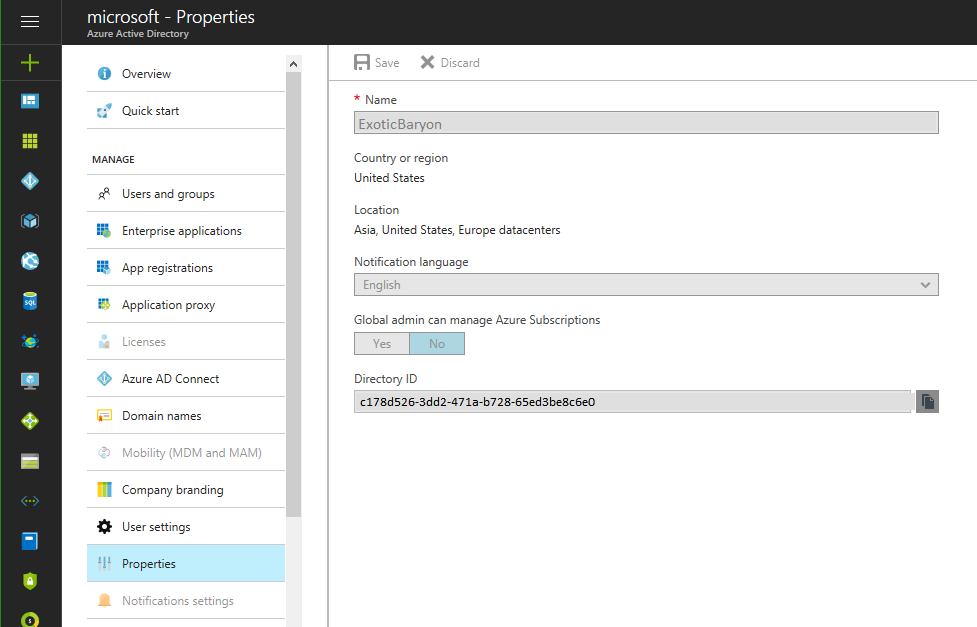The image size is (977, 627).
Task: Open the blue book sidebar icon
Action: 30,541
